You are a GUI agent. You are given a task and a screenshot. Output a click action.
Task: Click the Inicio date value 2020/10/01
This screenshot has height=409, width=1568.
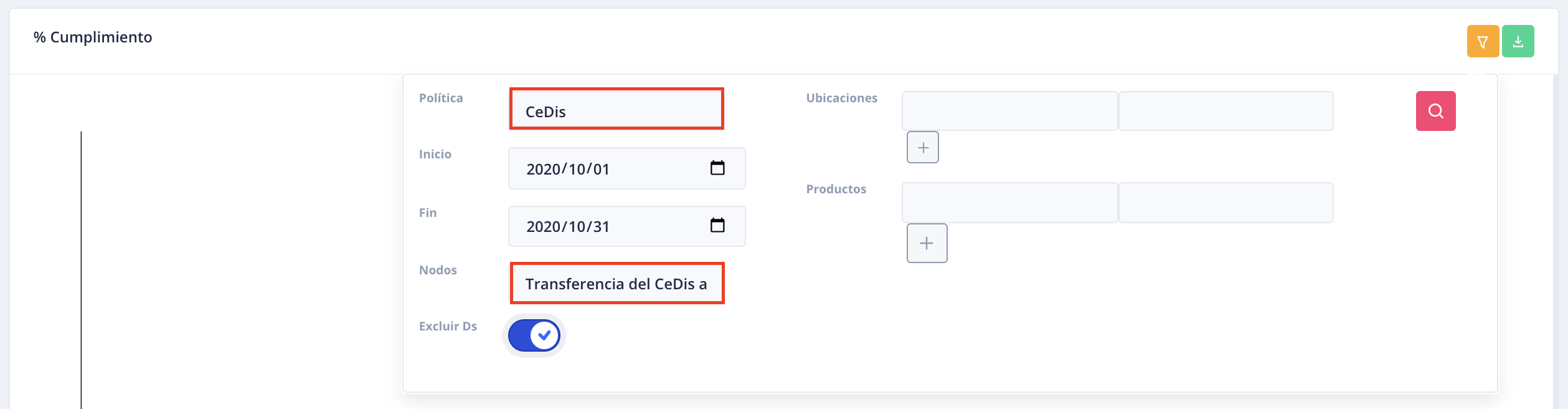568,169
